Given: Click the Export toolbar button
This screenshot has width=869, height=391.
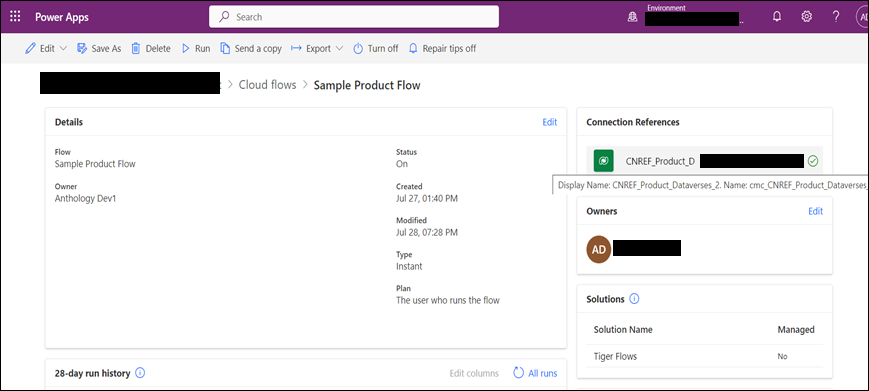Looking at the screenshot, I should (x=311, y=49).
